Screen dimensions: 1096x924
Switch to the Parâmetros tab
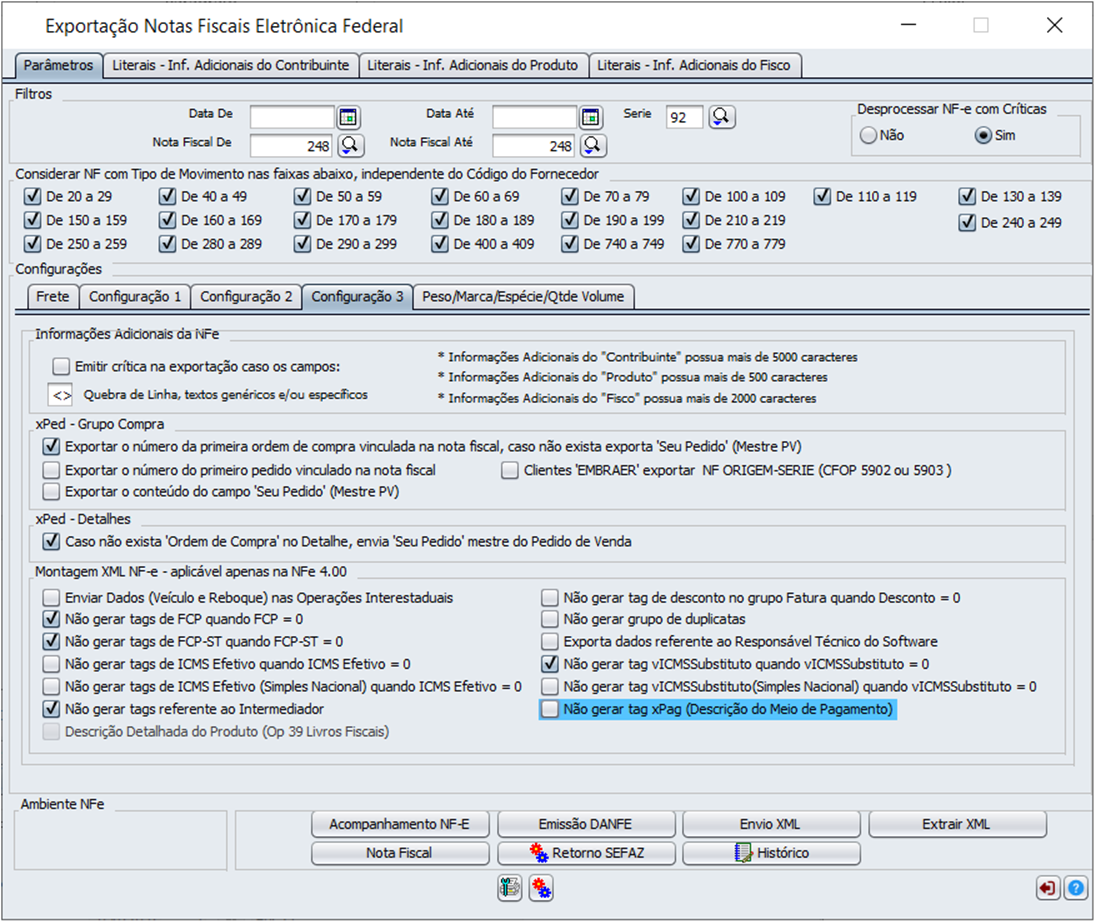[59, 65]
